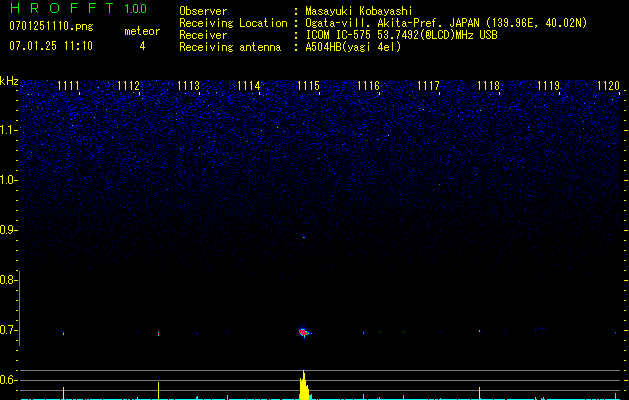The height and width of the screenshot is (400, 629).
Task: Select the 1111 time marker
Action: pos(69,87)
